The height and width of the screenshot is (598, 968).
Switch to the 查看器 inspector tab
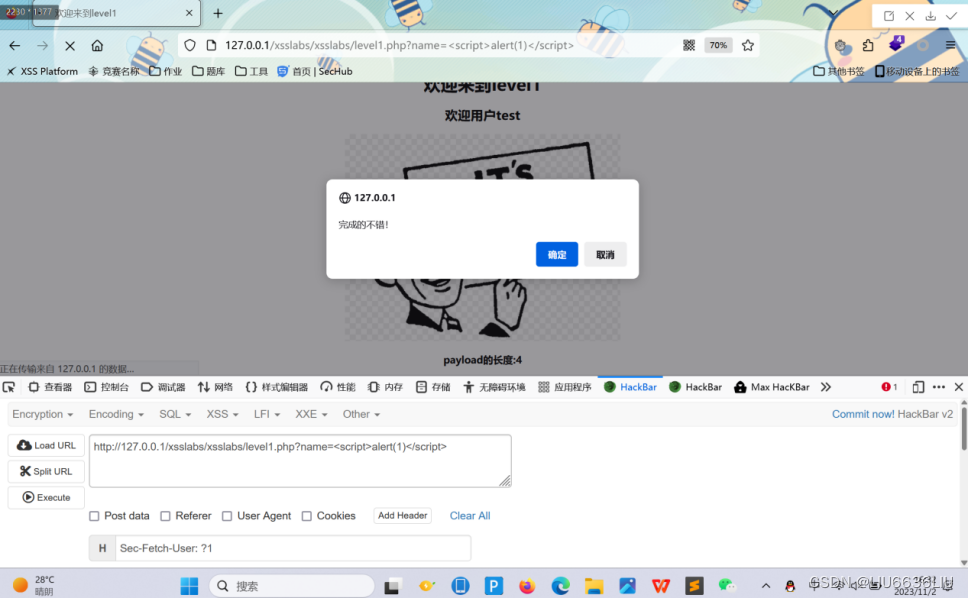(x=51, y=387)
